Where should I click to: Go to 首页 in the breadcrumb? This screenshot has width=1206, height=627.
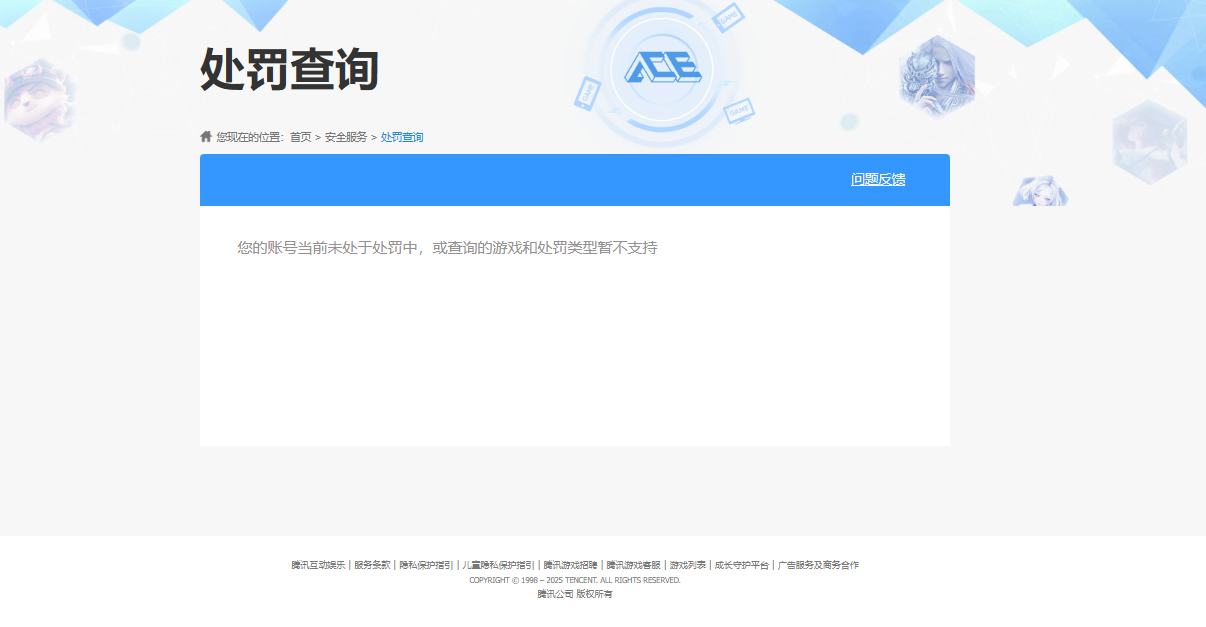[301, 137]
